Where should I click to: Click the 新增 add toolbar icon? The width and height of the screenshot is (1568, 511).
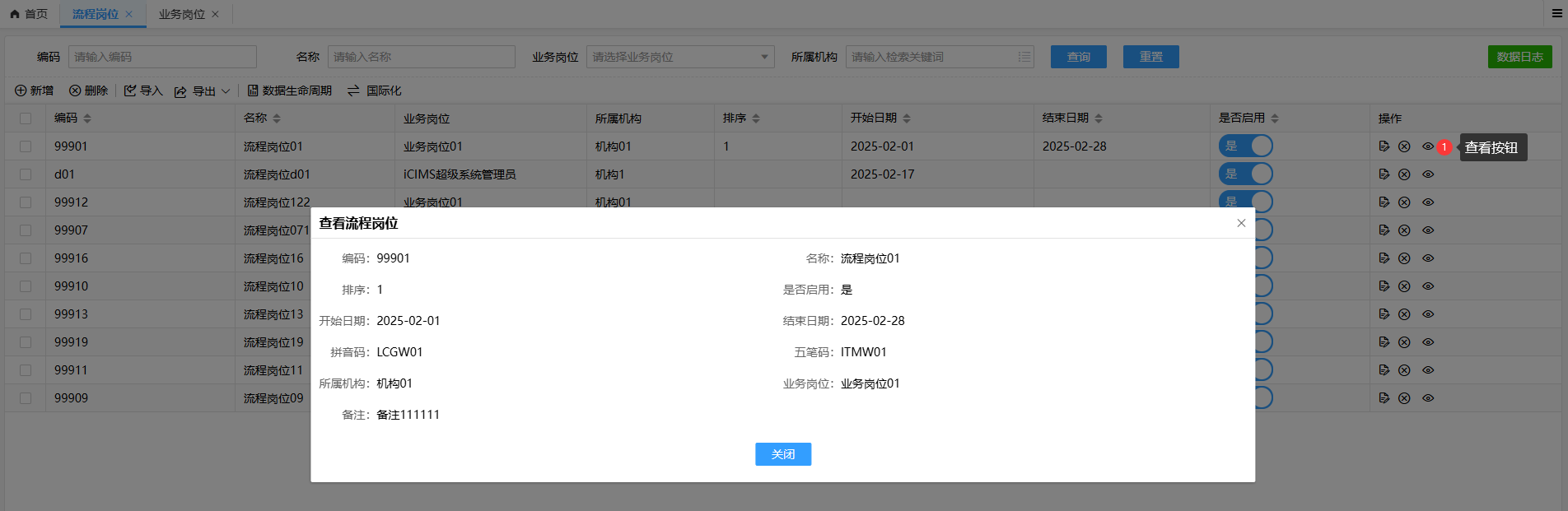(21, 91)
